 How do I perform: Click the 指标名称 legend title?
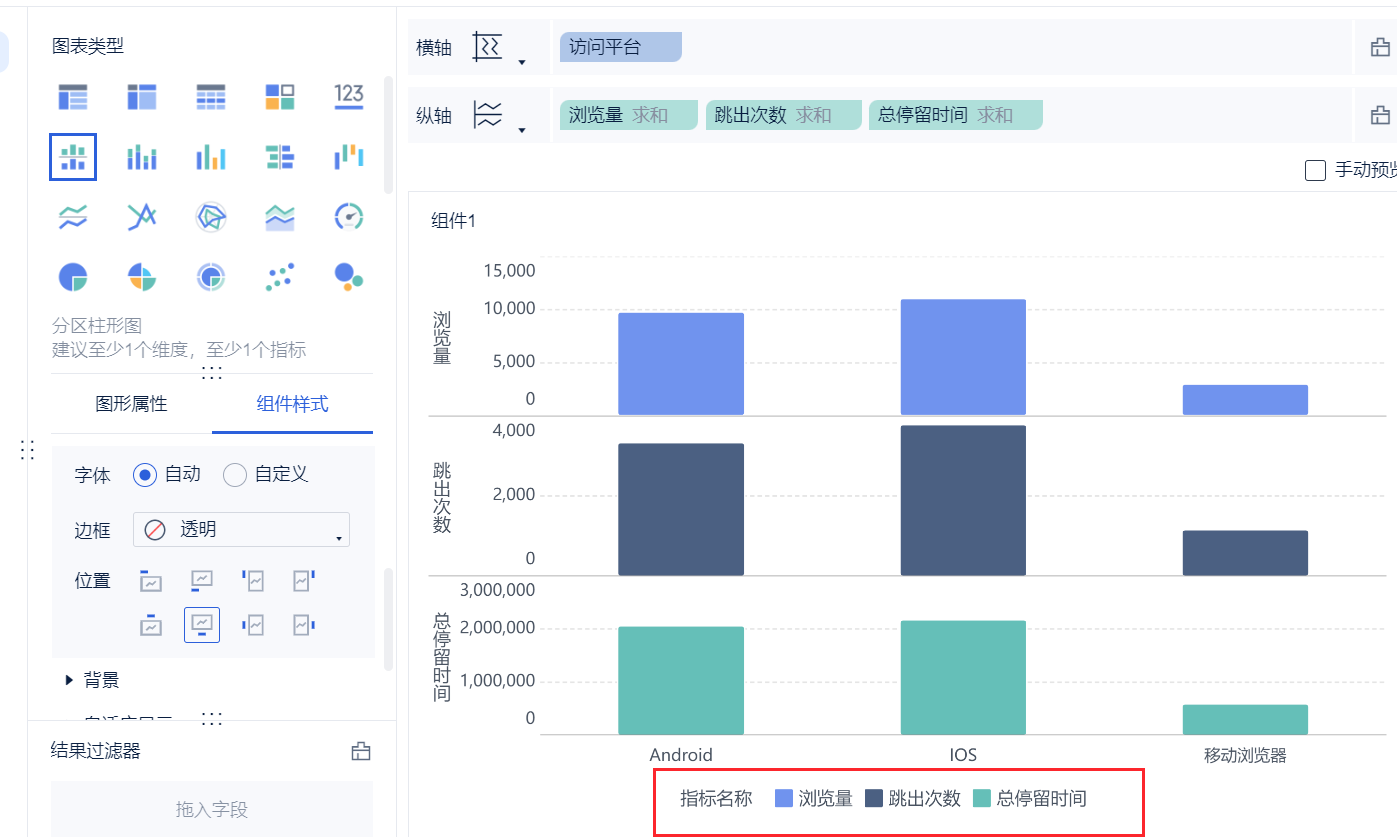(x=716, y=798)
